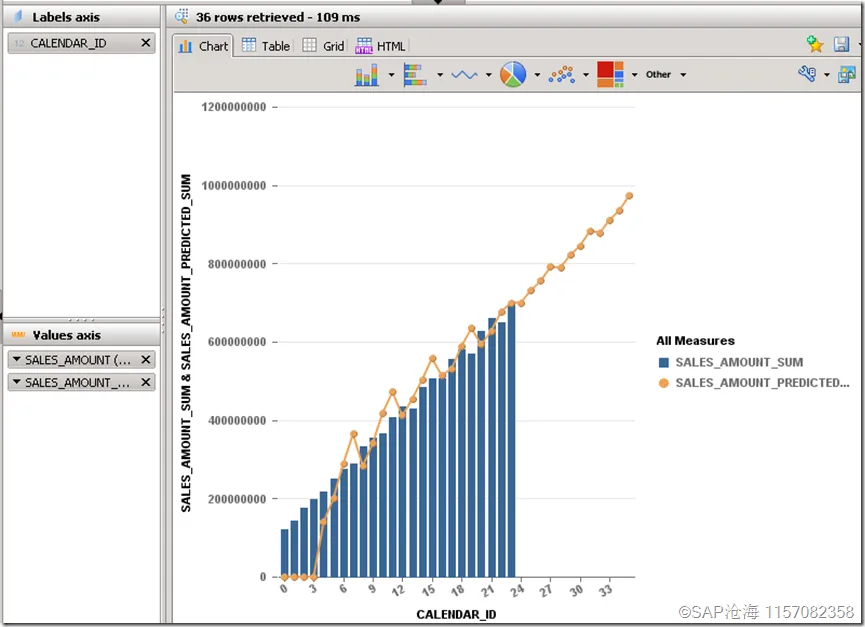Click the 600000000 y-axis label
This screenshot has width=865, height=627.
pyautogui.click(x=237, y=342)
